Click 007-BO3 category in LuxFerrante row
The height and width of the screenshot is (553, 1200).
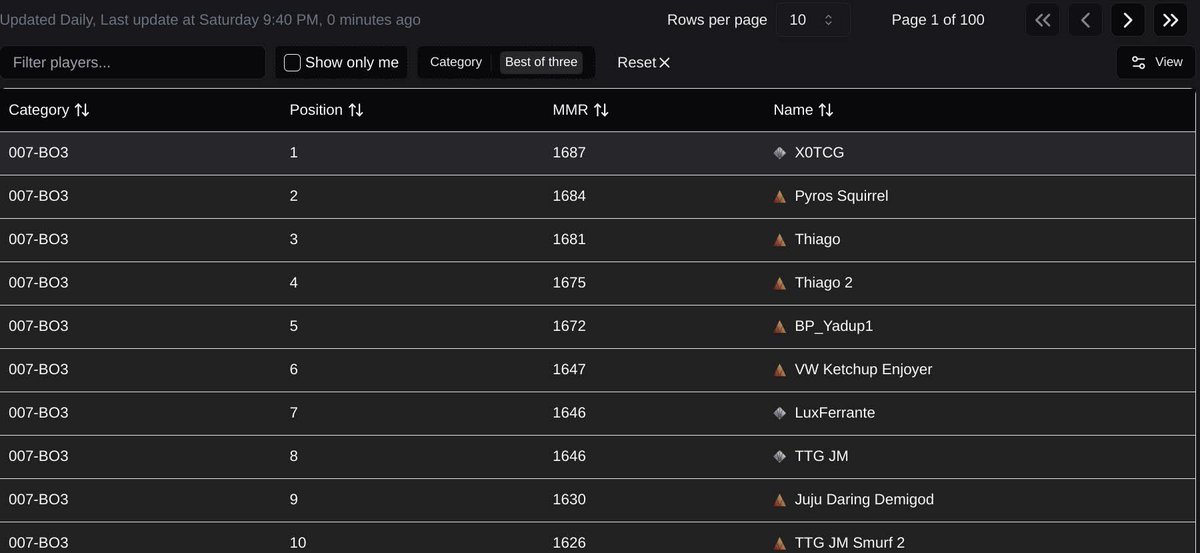(x=38, y=412)
